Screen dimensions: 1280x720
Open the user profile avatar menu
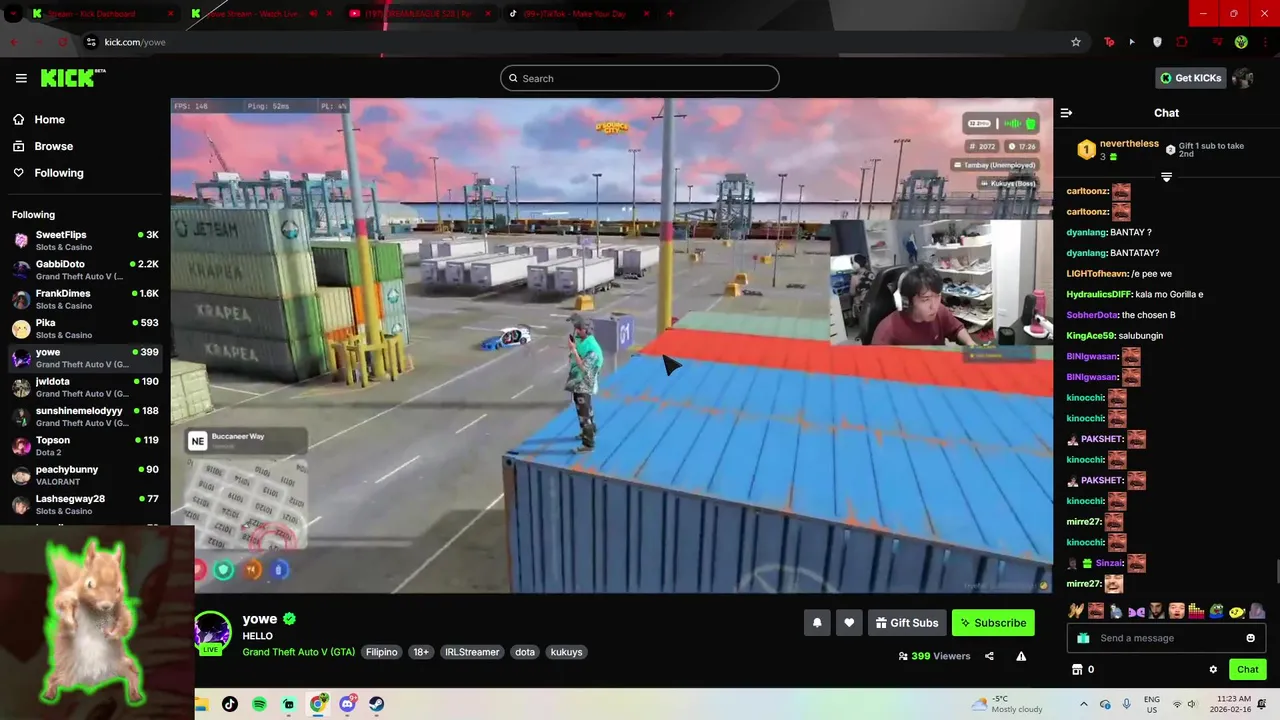pos(1243,78)
